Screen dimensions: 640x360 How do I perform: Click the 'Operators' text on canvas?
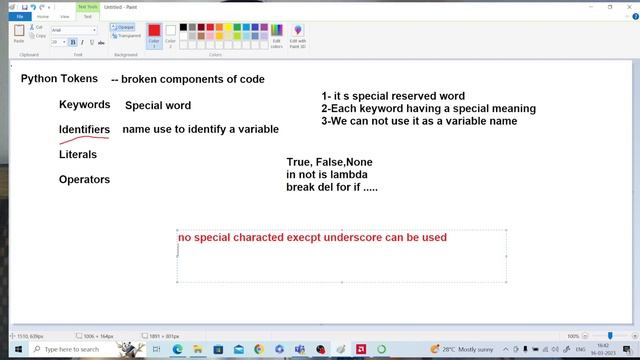point(84,180)
